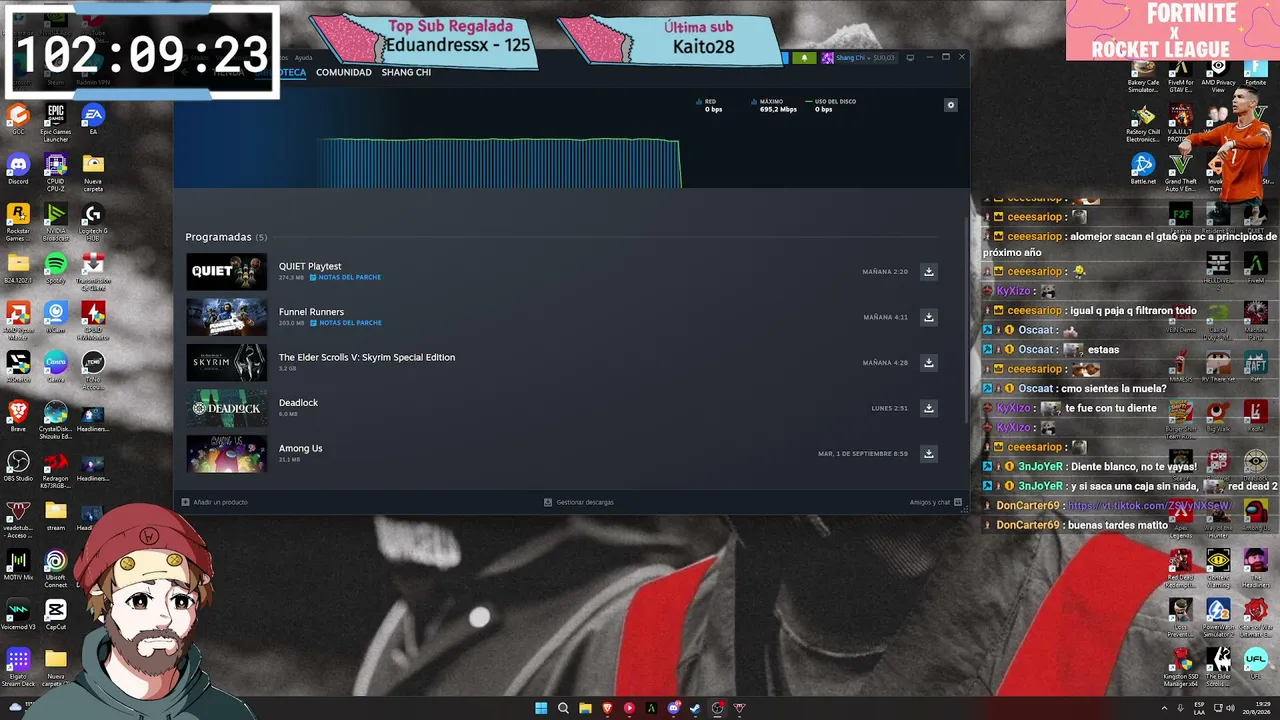The width and height of the screenshot is (1280, 720).
Task: Start the Funnel Runners download
Action: (929, 317)
